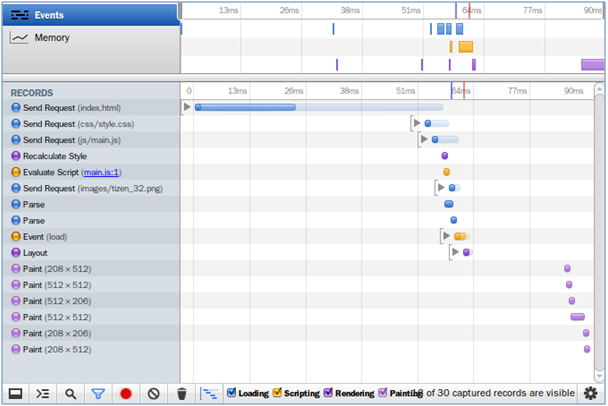Expand the Layout record disclosure triangle
The width and height of the screenshot is (608, 406).
tap(455, 252)
